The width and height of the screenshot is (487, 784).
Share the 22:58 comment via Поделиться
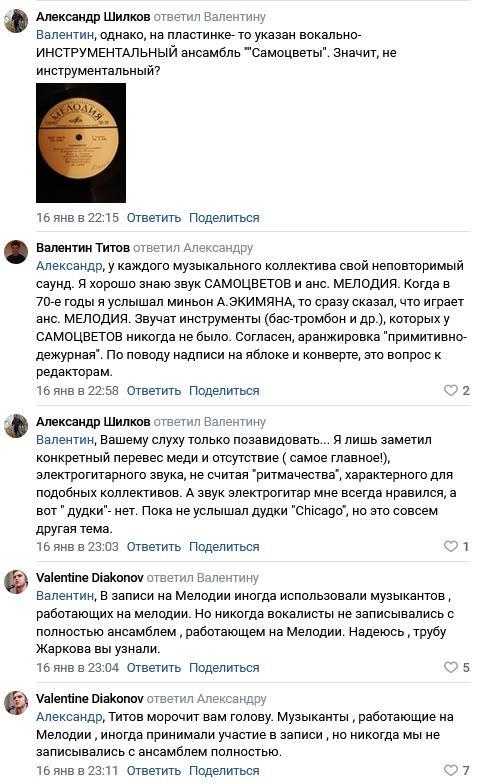[224, 390]
